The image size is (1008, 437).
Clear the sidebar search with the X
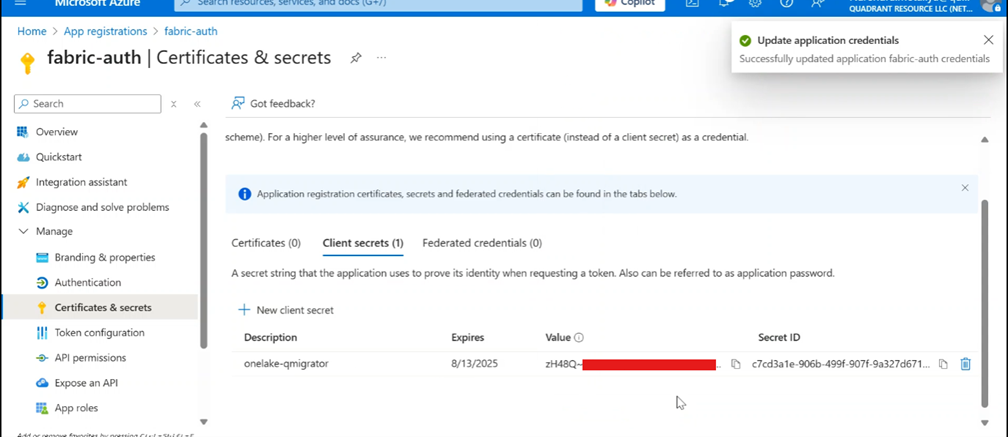click(x=174, y=103)
